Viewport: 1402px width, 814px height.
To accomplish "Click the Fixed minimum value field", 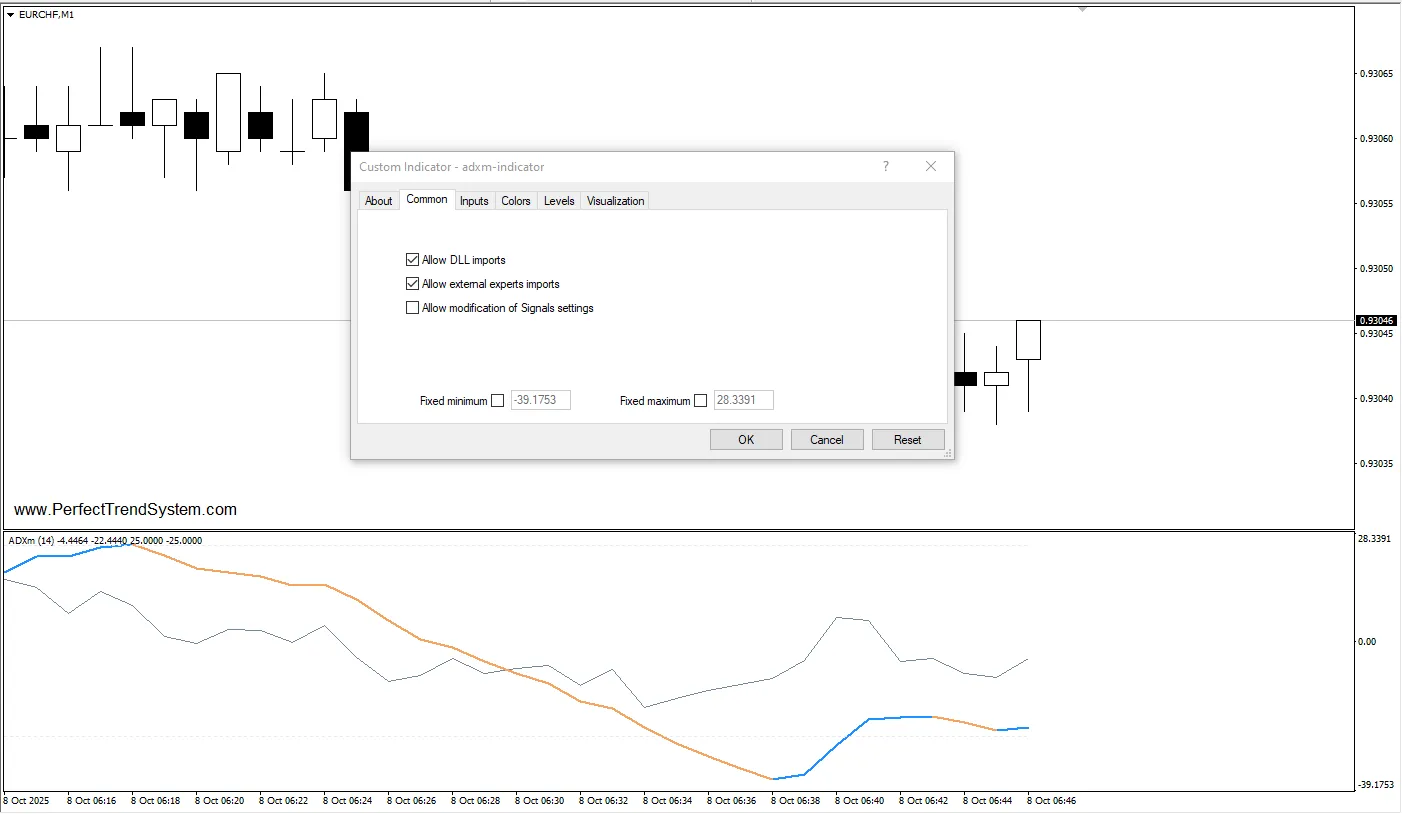I will tap(540, 401).
